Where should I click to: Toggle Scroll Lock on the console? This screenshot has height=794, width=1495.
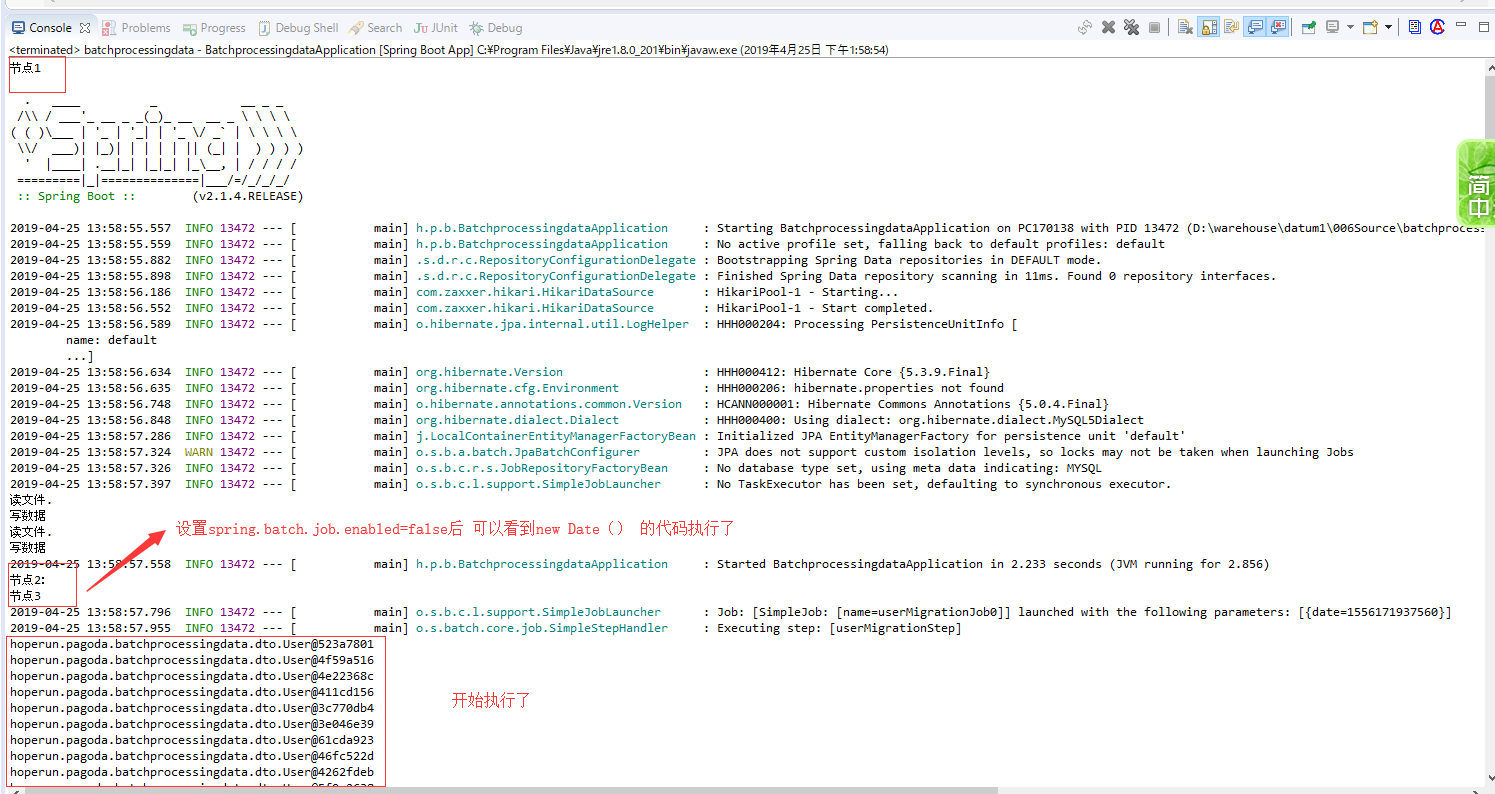coord(1208,27)
